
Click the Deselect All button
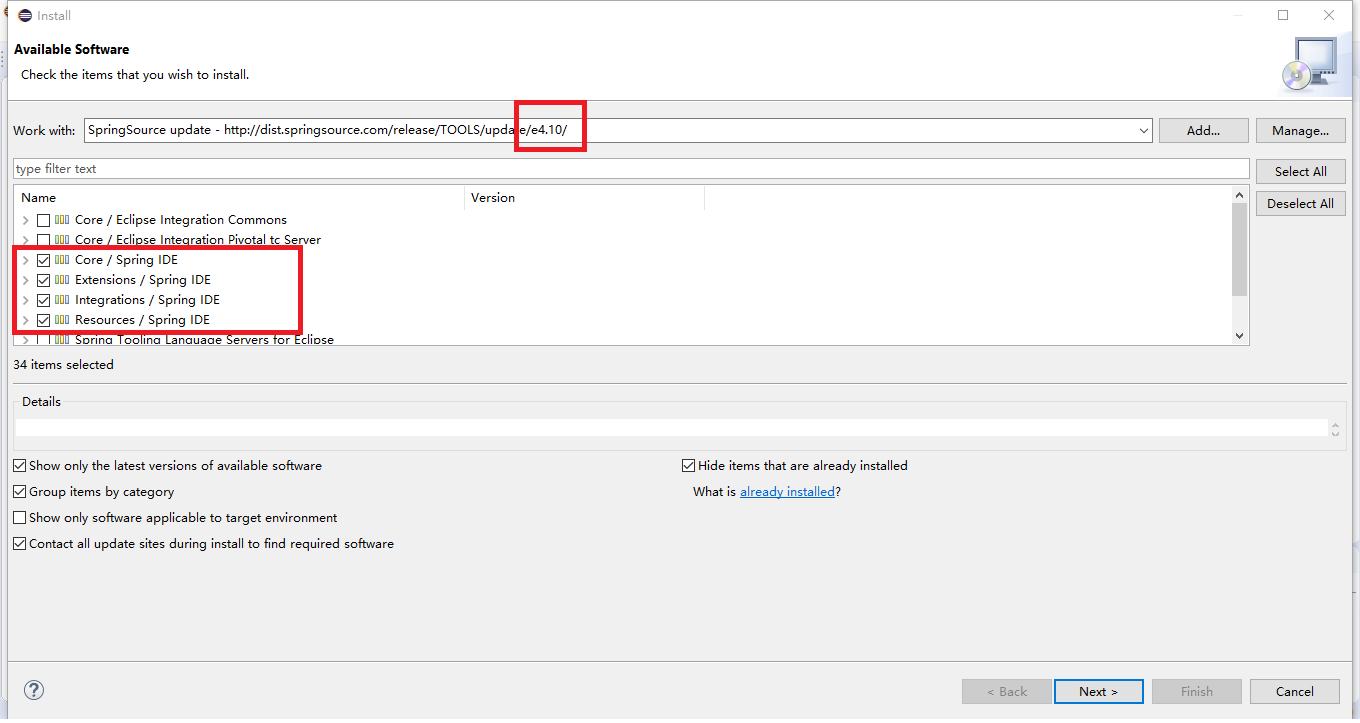click(1300, 203)
